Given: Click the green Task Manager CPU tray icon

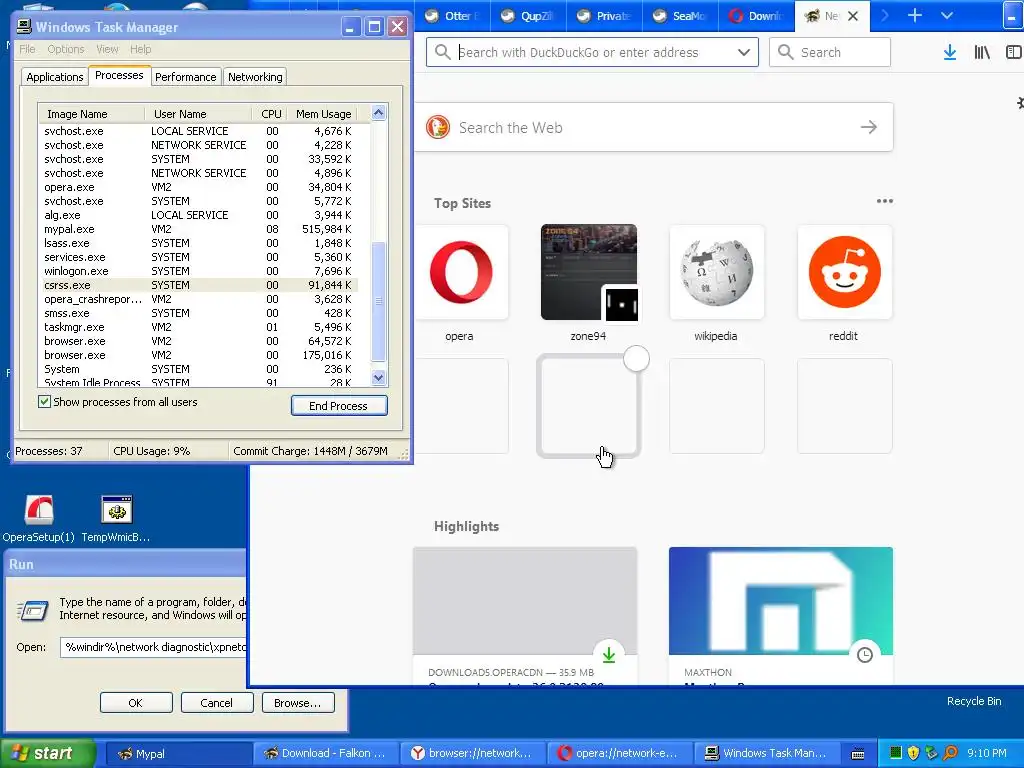Looking at the screenshot, I should 896,753.
